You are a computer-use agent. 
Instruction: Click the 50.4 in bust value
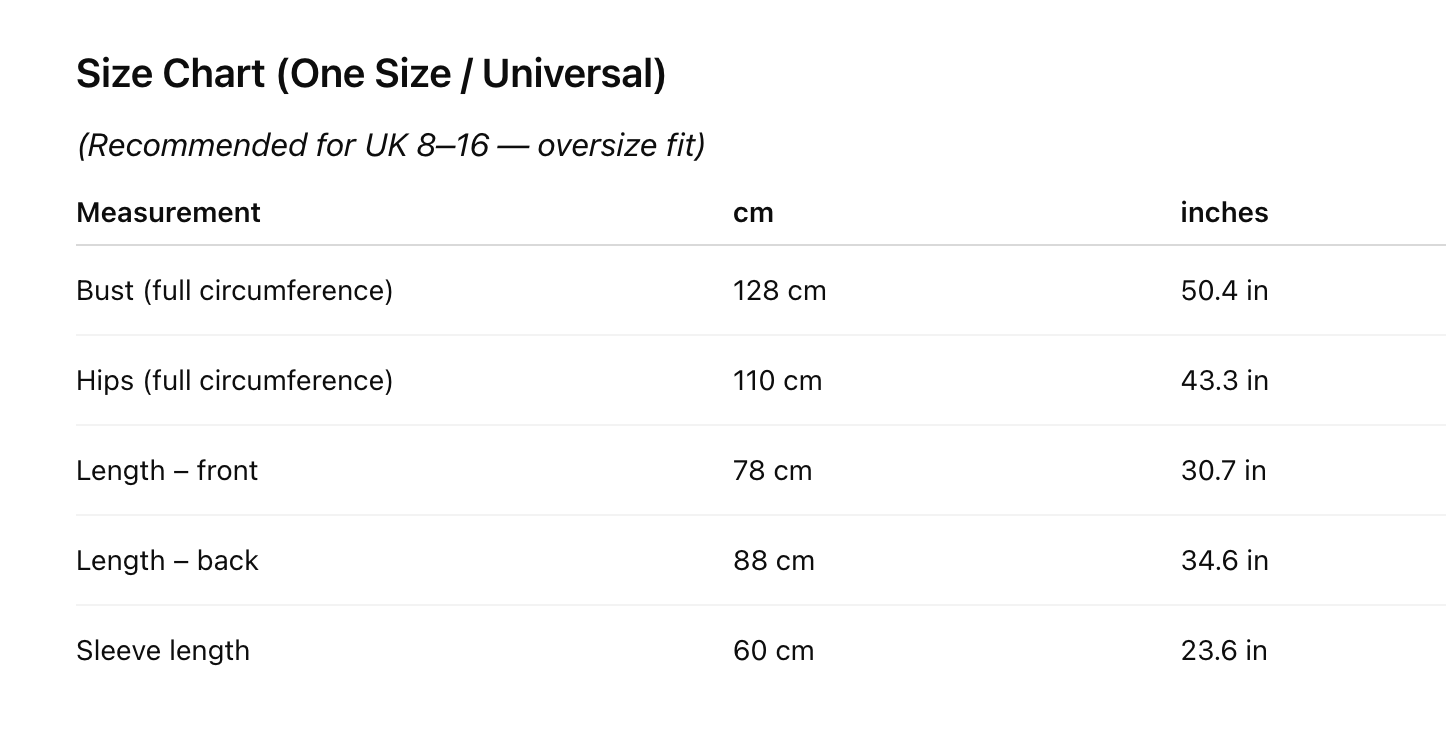[1224, 291]
